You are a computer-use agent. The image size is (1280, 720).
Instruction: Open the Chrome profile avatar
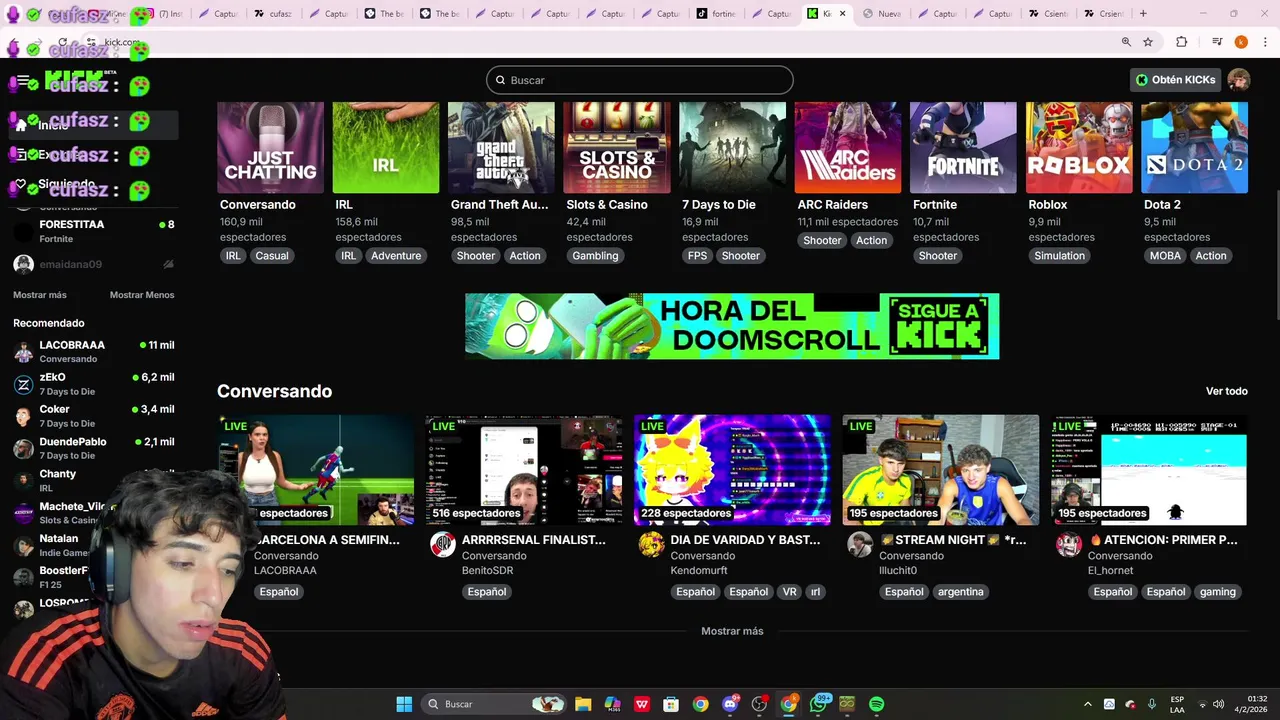coord(1241,42)
